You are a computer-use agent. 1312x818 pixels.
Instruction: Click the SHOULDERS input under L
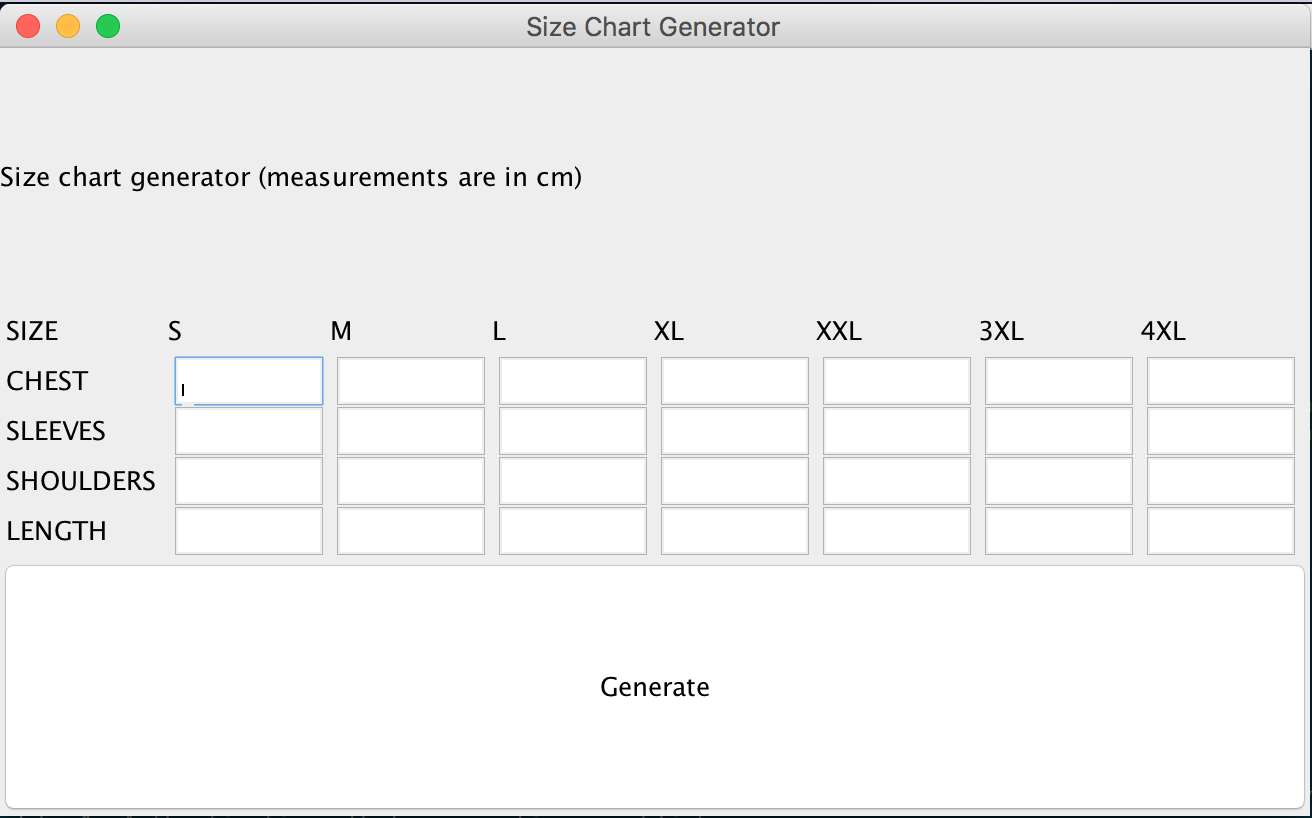pos(573,481)
